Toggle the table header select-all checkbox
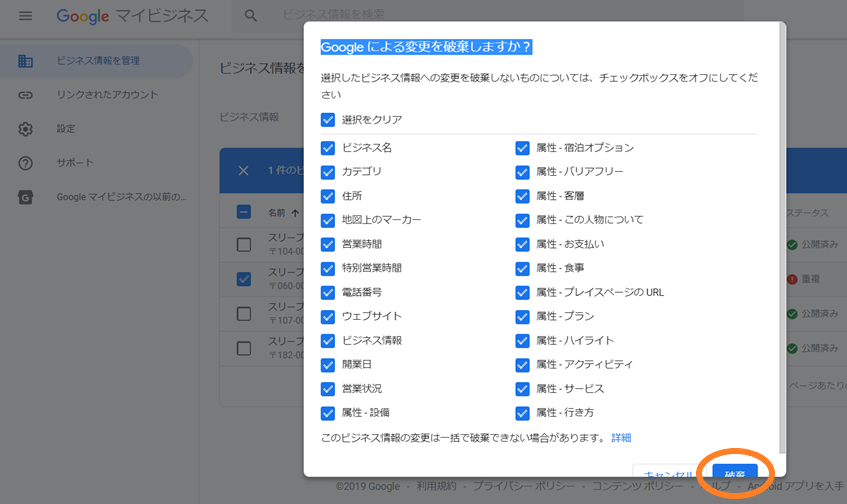 tap(244, 212)
